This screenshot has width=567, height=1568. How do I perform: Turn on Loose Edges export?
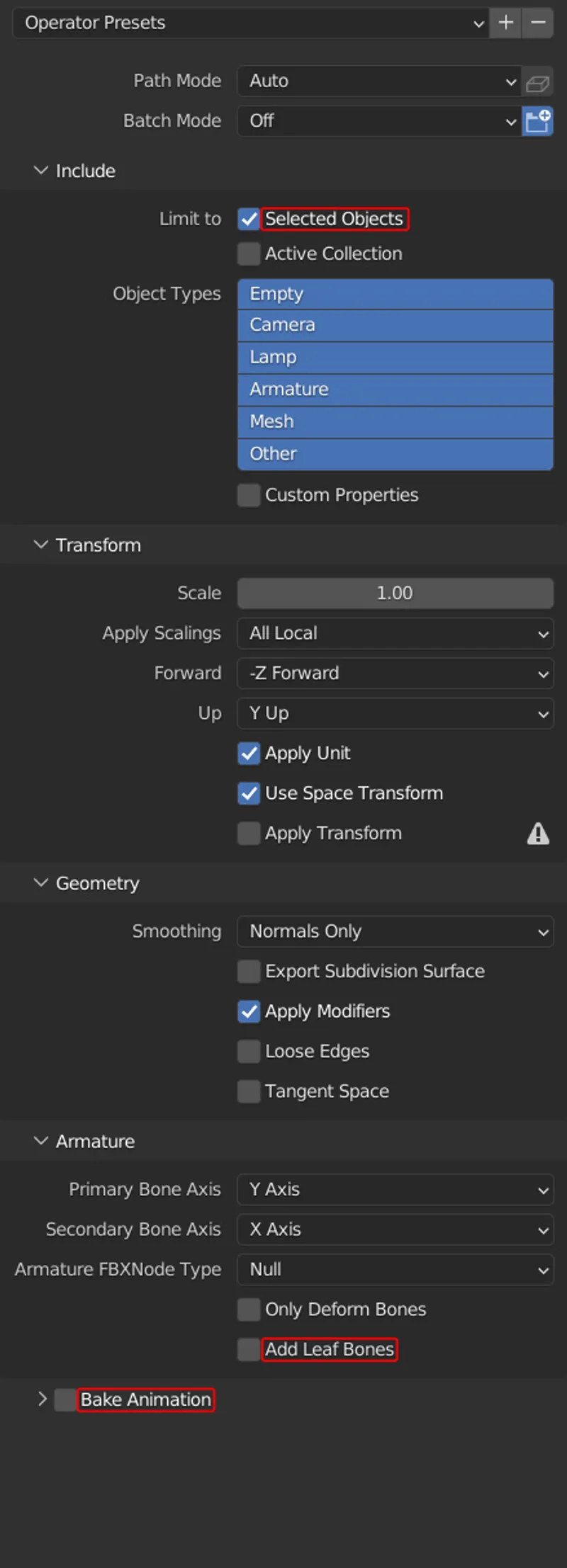pyautogui.click(x=248, y=1052)
